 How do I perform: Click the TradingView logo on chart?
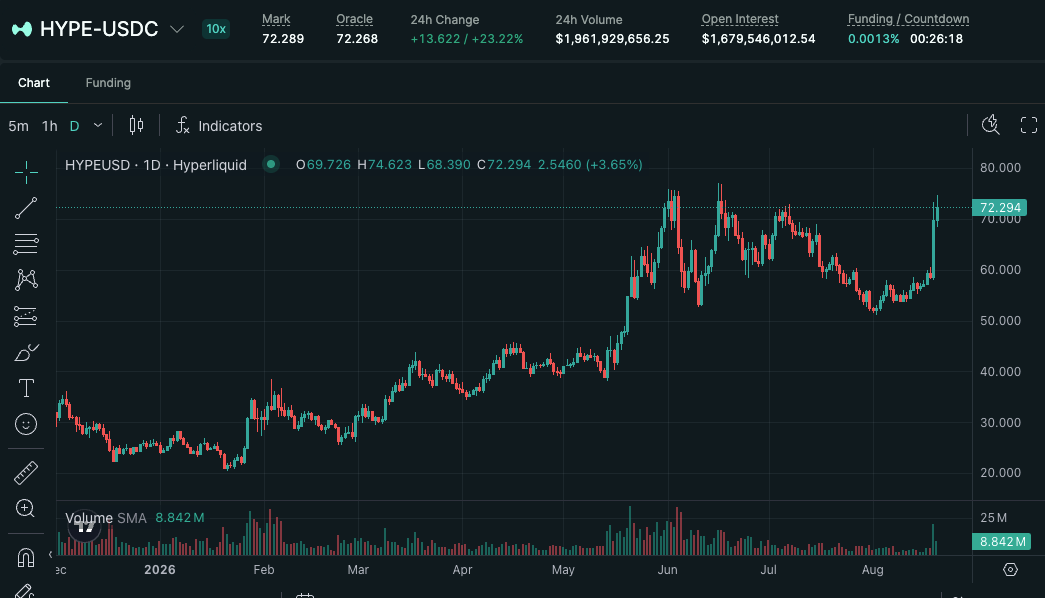(x=85, y=527)
